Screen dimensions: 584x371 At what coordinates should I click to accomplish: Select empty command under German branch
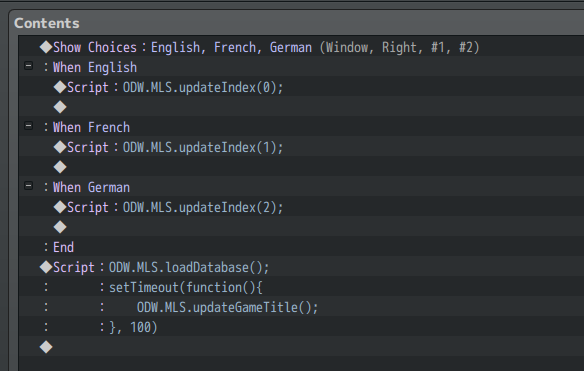pyautogui.click(x=301, y=227)
